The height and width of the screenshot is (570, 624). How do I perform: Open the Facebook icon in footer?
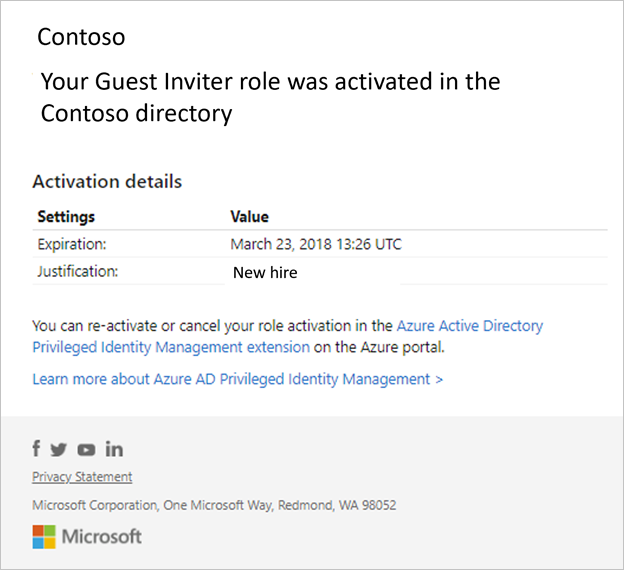tap(36, 449)
